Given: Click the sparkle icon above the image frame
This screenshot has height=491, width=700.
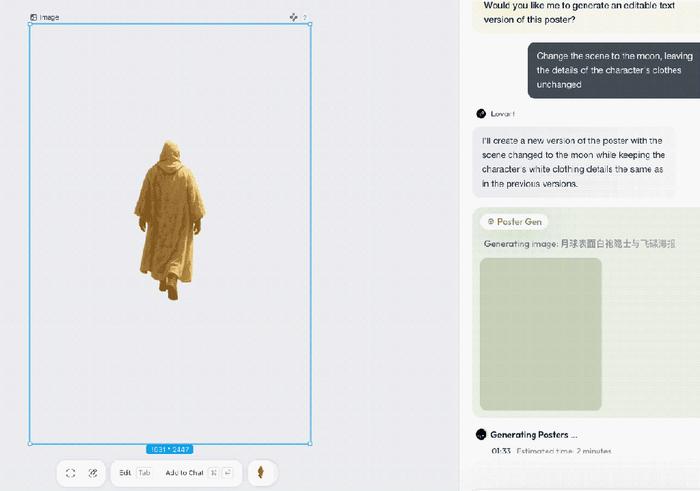Looking at the screenshot, I should [293, 17].
